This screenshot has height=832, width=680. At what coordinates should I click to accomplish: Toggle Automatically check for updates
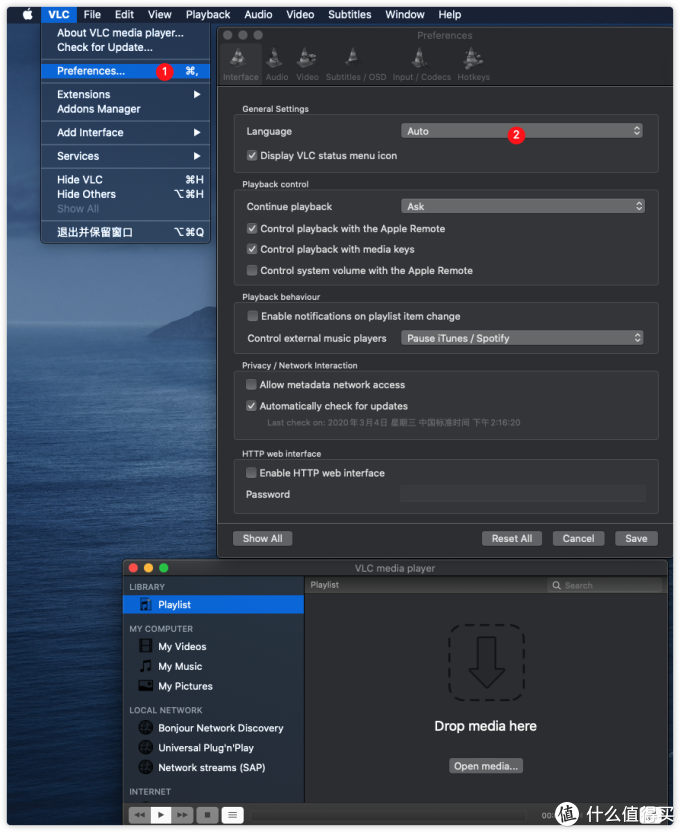click(x=251, y=406)
